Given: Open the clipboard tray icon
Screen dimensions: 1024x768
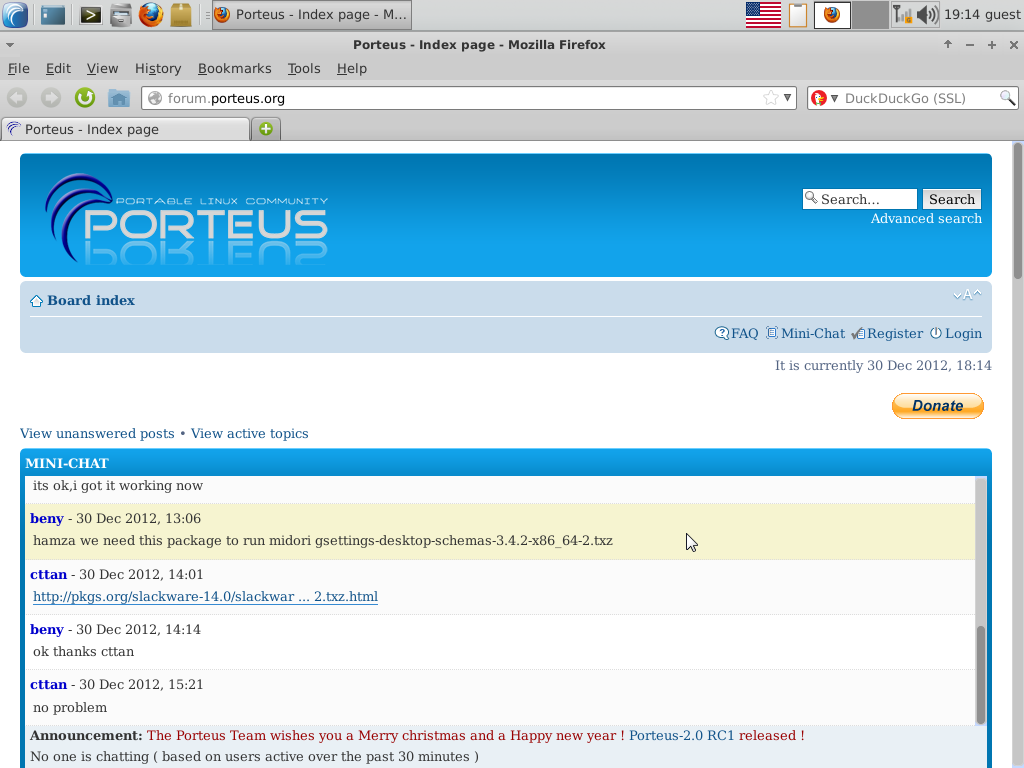Looking at the screenshot, I should coord(798,14).
